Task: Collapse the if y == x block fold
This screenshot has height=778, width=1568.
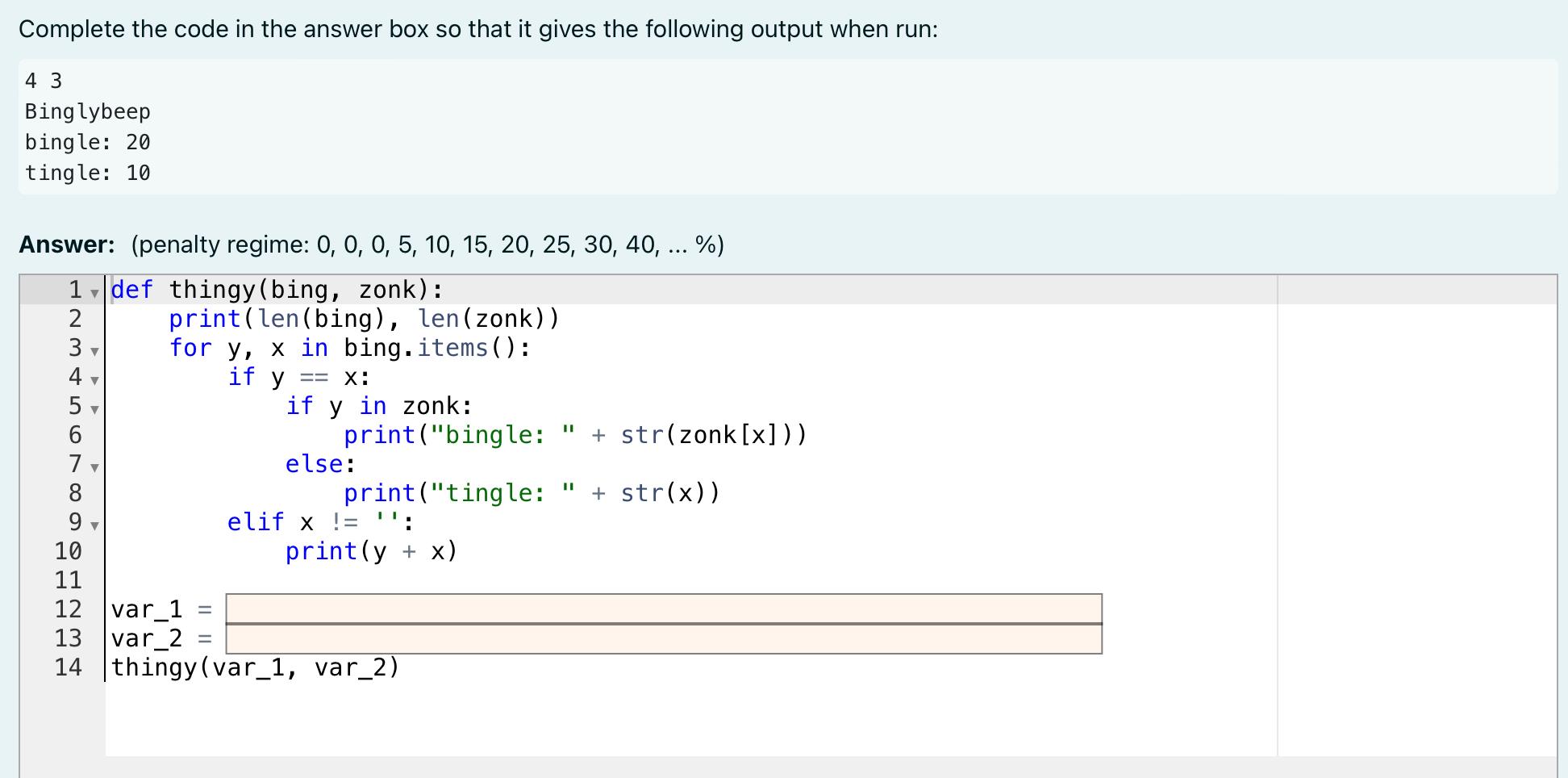Action: 94,382
